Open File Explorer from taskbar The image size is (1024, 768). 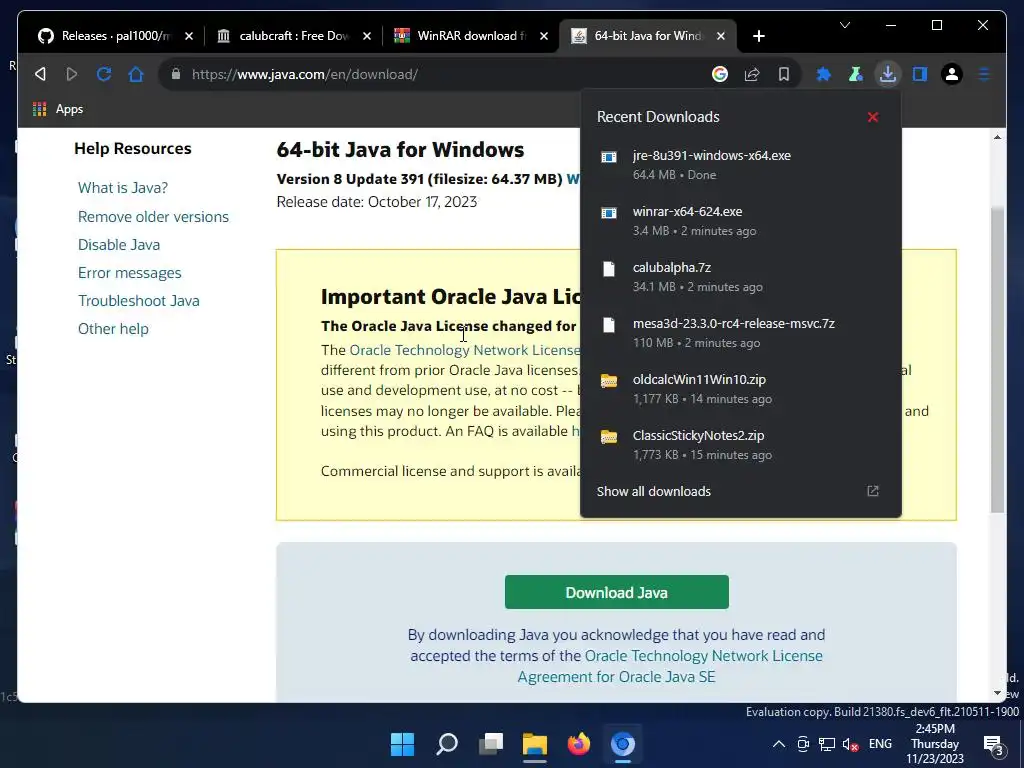click(x=534, y=744)
